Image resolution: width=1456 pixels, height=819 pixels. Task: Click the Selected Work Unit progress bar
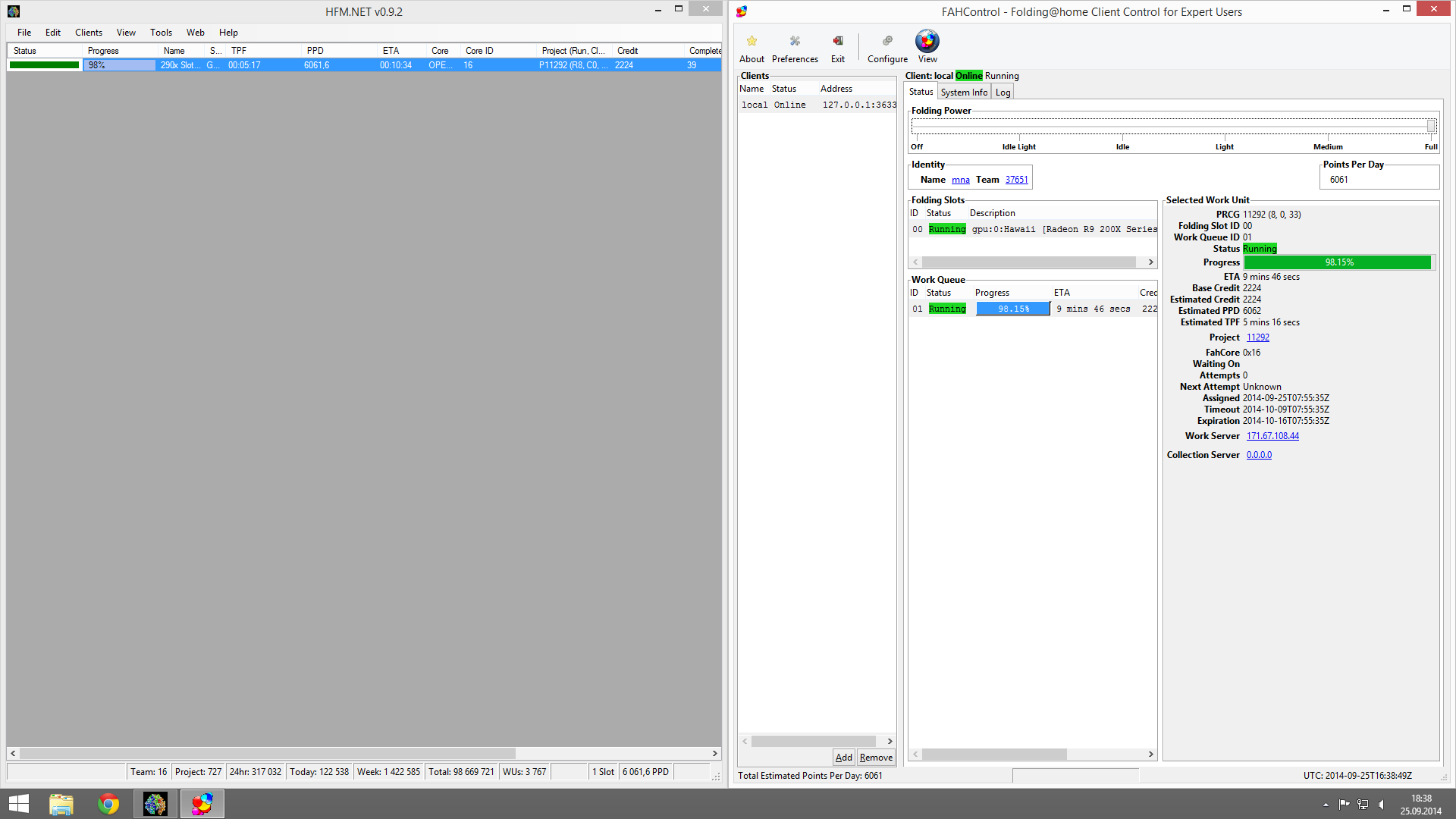point(1338,262)
